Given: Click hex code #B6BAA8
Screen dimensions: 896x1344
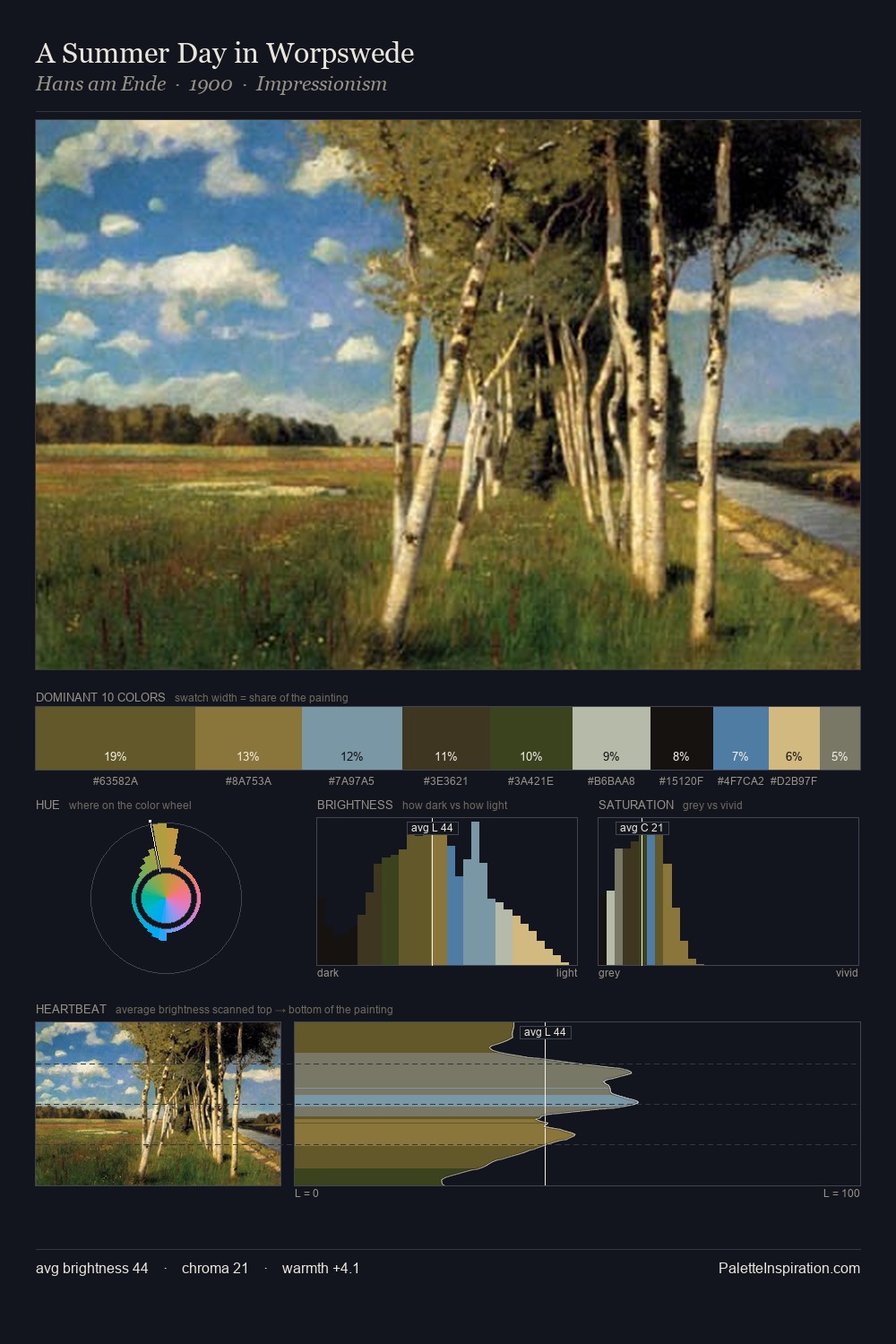Looking at the screenshot, I should [x=611, y=781].
